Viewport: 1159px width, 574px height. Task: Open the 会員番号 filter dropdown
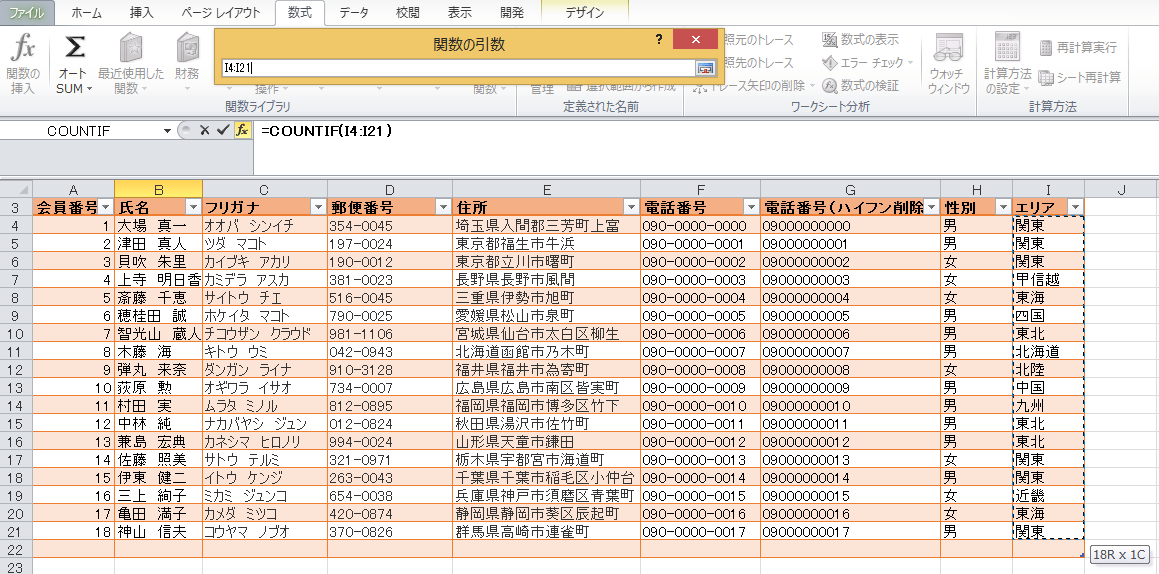pos(105,208)
